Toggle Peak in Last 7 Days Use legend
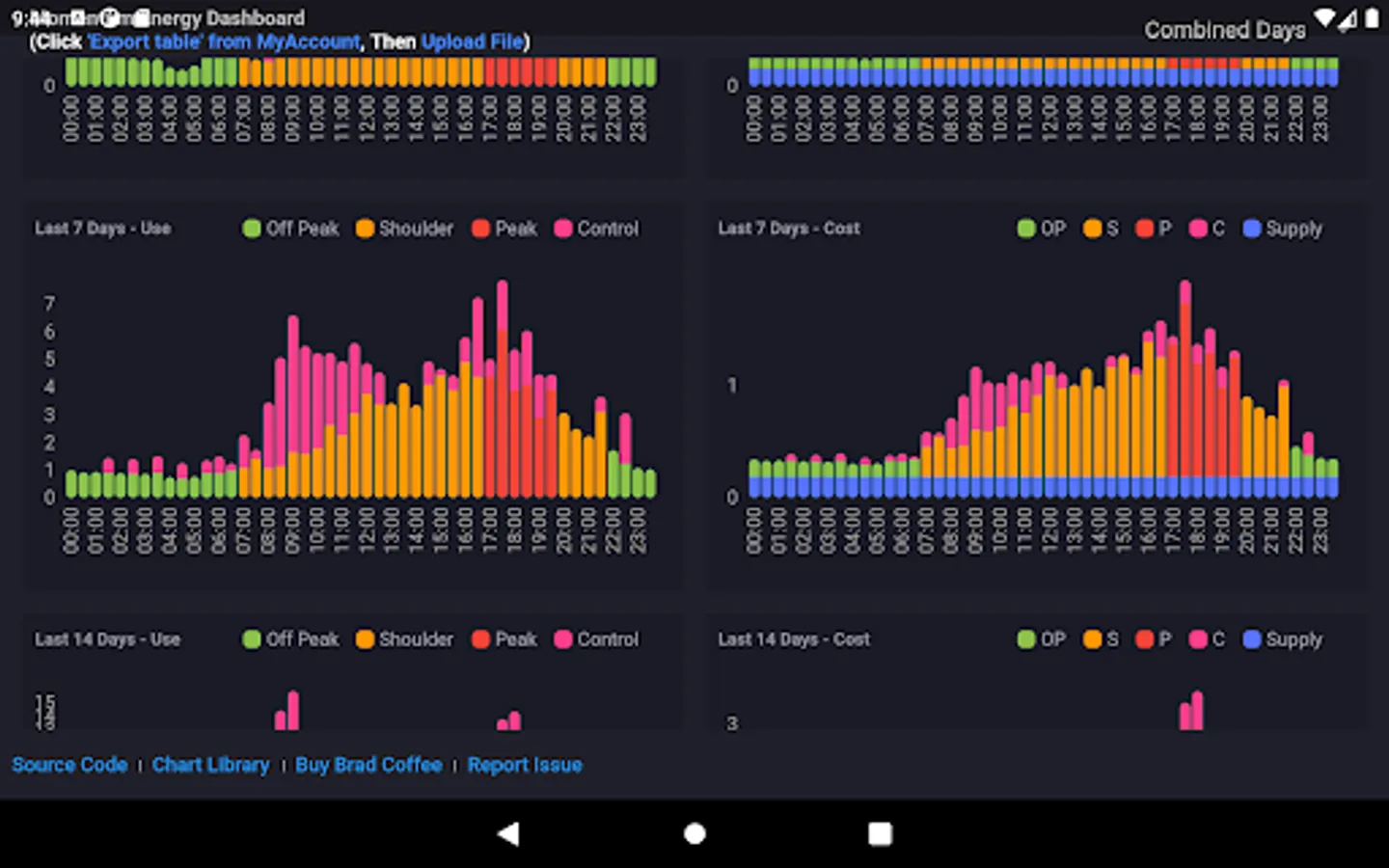 pyautogui.click(x=504, y=229)
